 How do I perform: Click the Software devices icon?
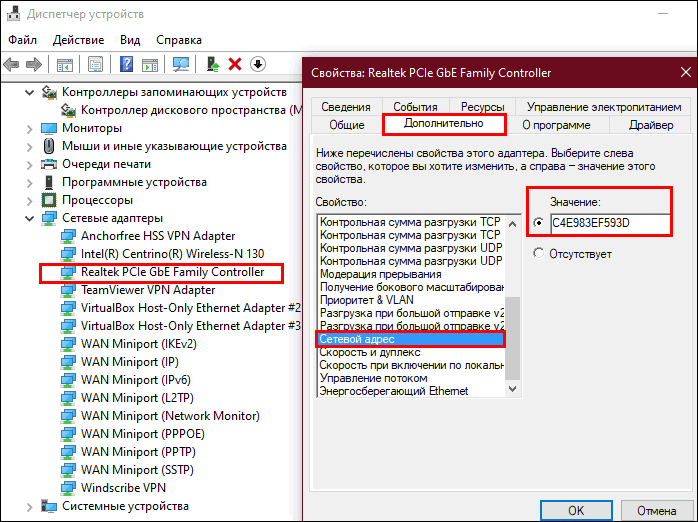click(x=49, y=182)
